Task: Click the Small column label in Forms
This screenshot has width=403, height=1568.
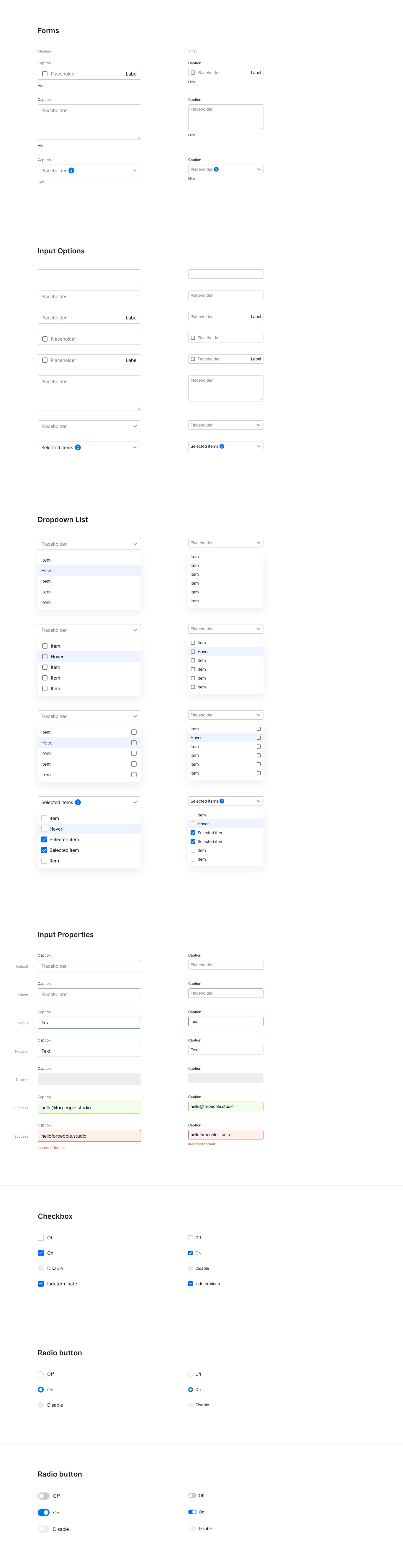Action: point(192,51)
